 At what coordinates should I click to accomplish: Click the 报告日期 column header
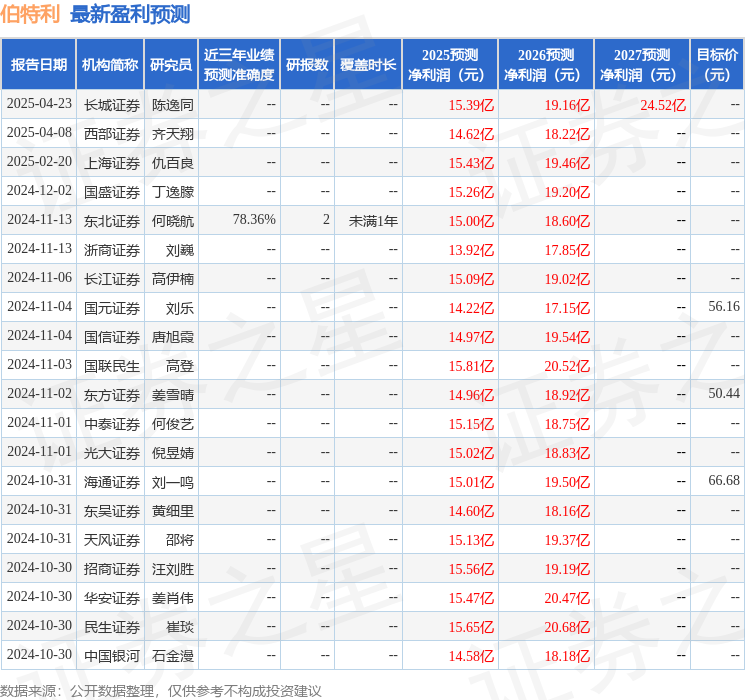click(x=38, y=65)
